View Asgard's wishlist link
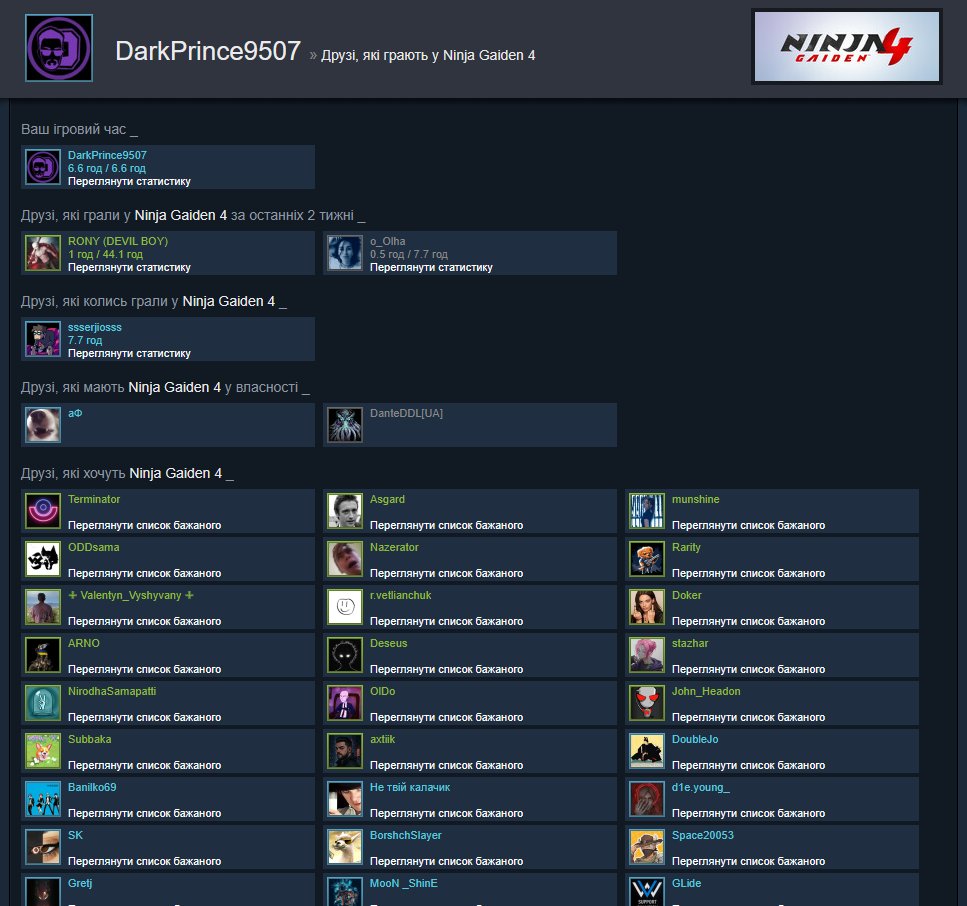 (446, 525)
